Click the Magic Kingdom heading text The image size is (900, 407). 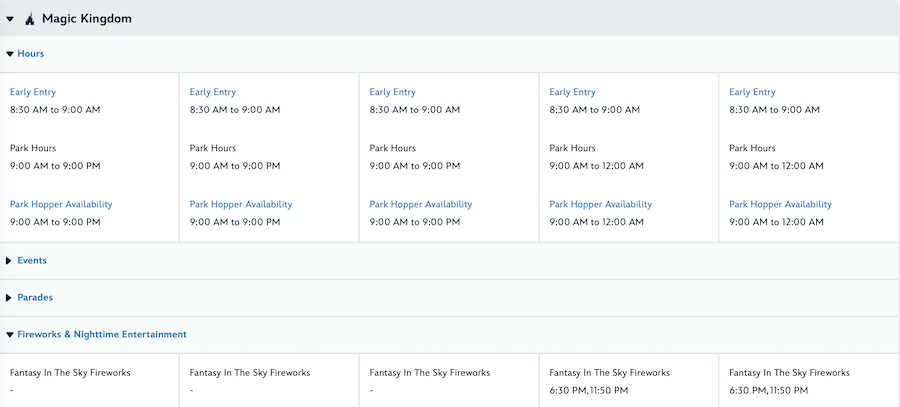(87, 19)
